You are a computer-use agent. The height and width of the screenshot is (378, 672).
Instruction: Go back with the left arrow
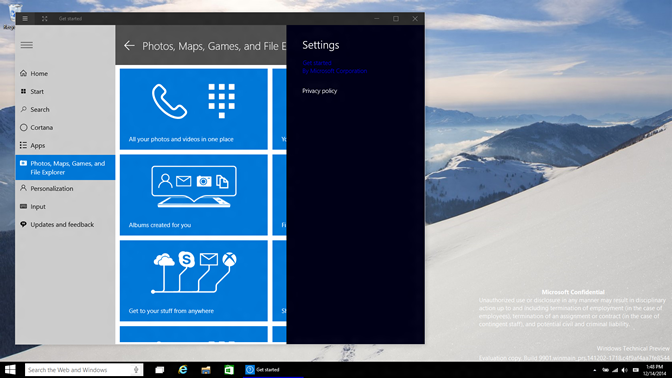pos(129,46)
